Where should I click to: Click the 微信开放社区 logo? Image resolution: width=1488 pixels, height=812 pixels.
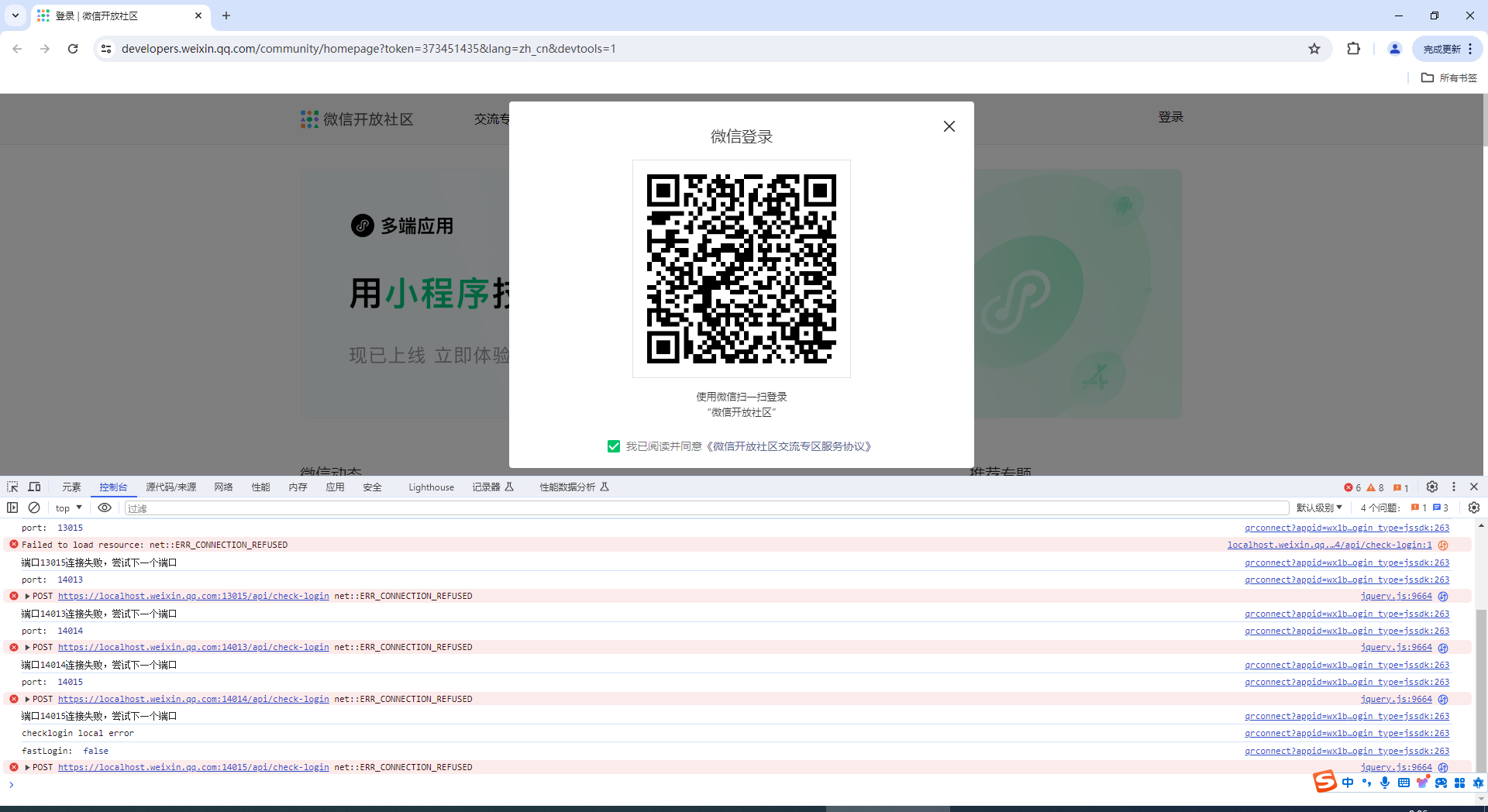pos(356,119)
